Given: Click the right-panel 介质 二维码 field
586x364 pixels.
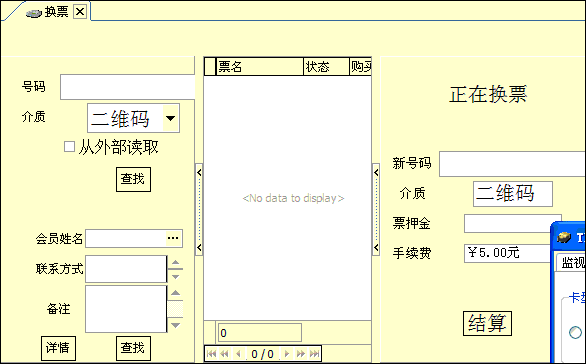Looking at the screenshot, I should (x=513, y=194).
